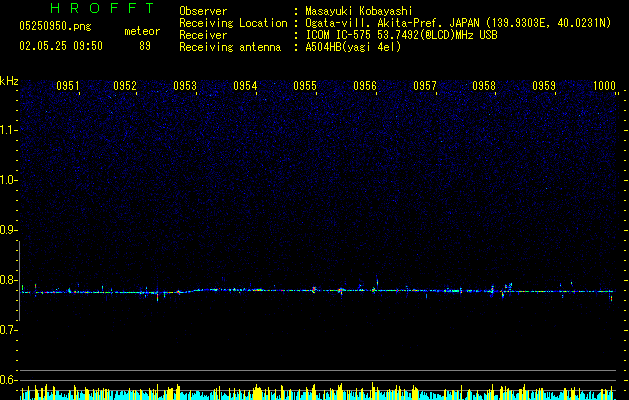629x400 pixels.
Task: Click the 0.6 kHz axis label
Action: point(8,380)
